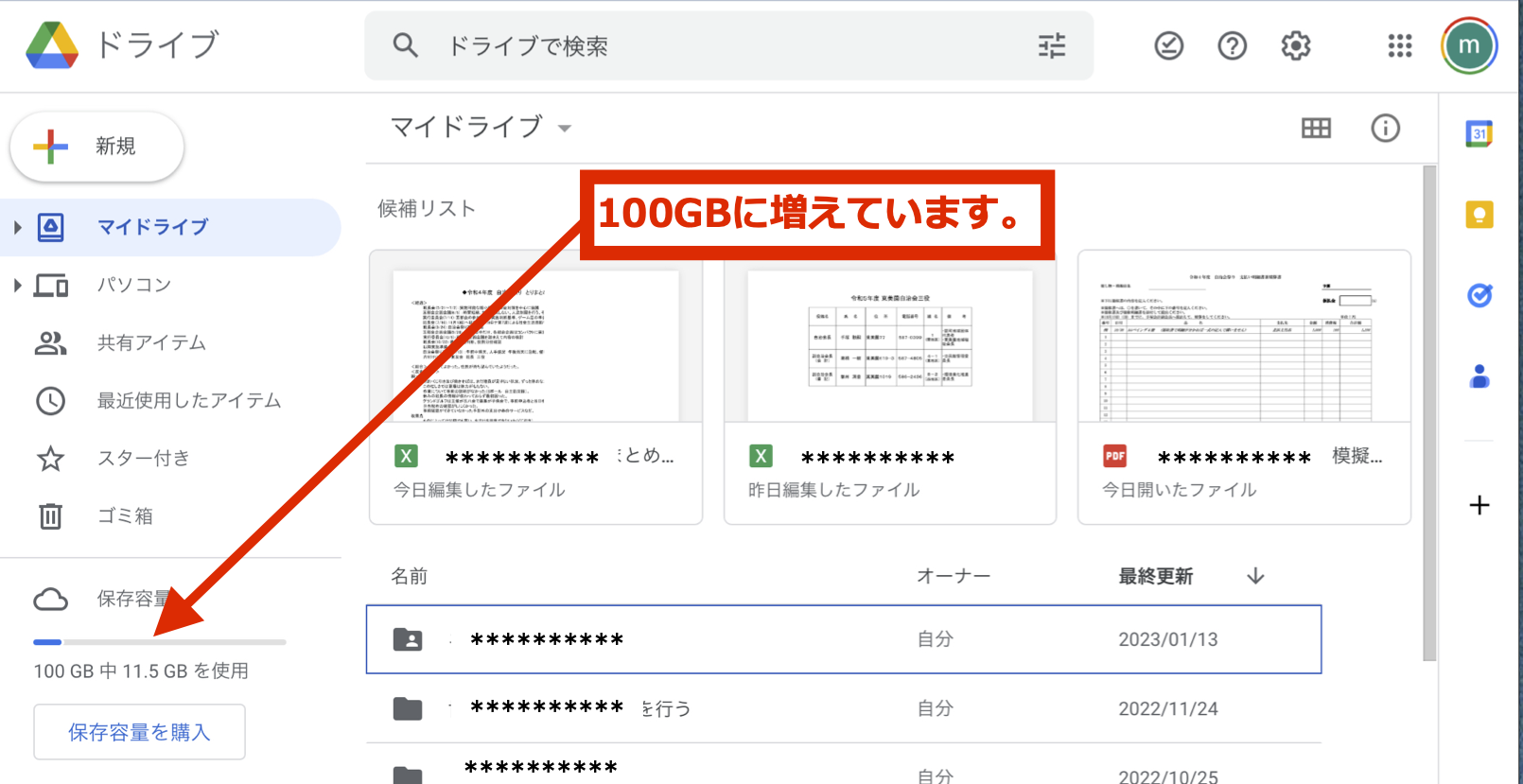
Task: Open Google Calendar in side panel
Action: (1479, 133)
